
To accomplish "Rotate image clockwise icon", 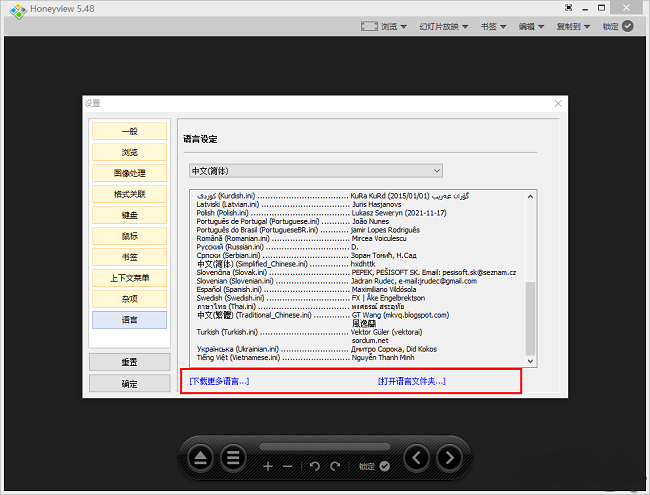I will coord(335,466).
